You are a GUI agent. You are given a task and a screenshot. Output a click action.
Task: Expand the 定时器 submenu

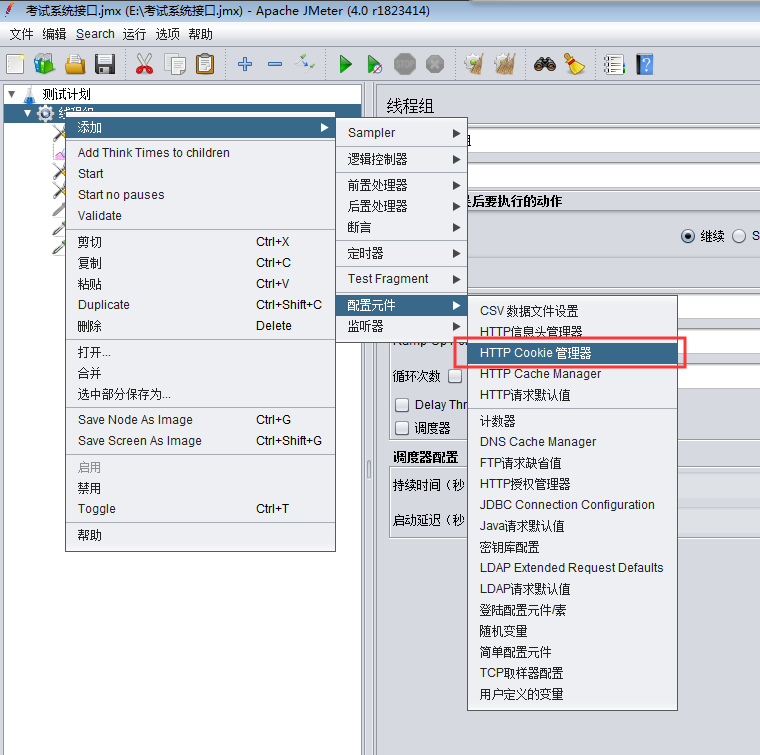pos(402,253)
